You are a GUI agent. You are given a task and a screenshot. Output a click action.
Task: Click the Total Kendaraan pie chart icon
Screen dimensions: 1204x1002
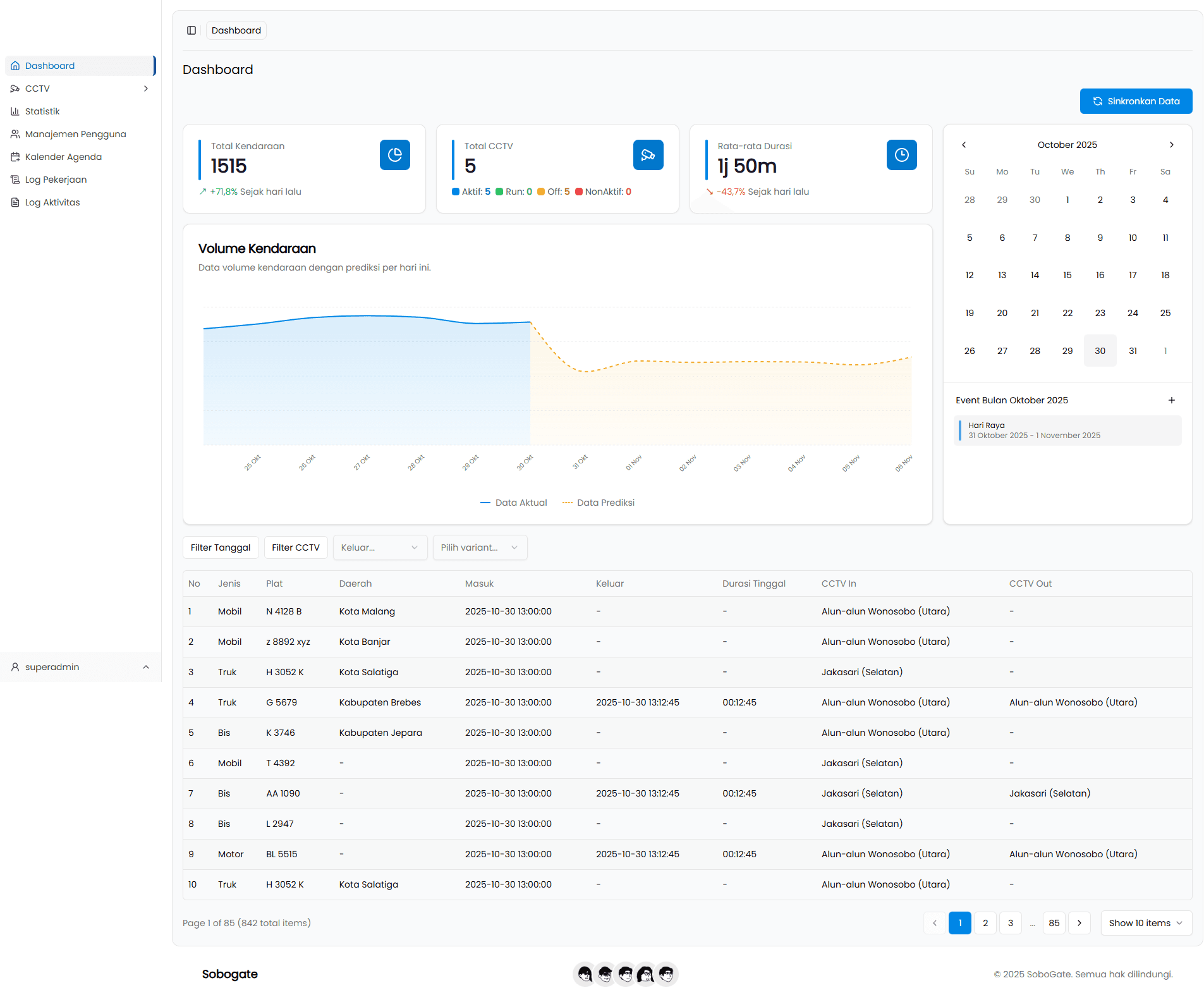click(x=394, y=155)
